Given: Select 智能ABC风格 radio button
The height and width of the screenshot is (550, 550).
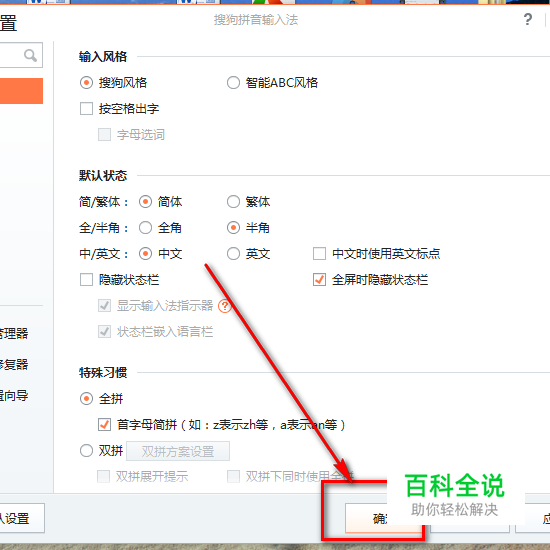Looking at the screenshot, I should point(233,83).
